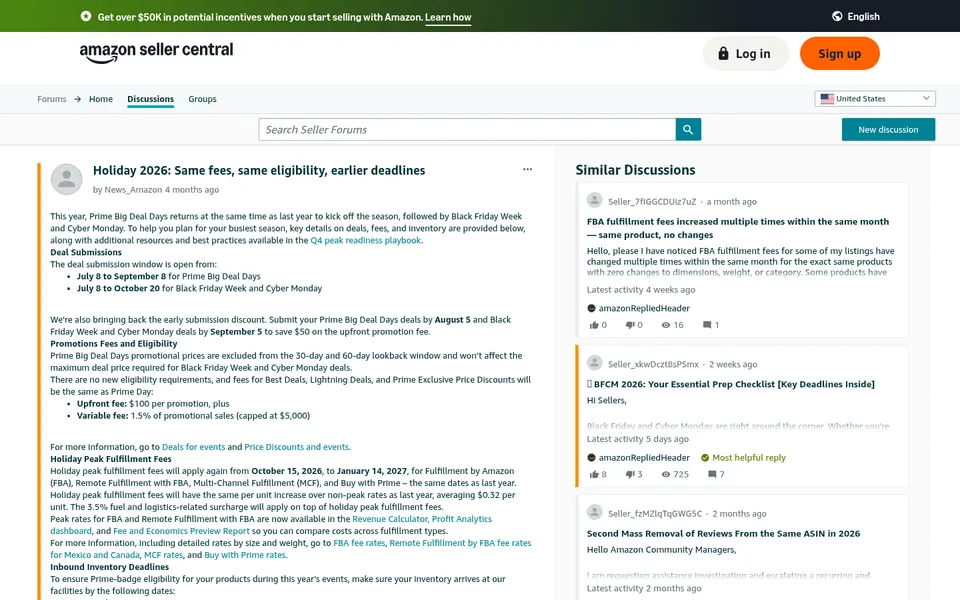Screen dimensions: 960x600
Task: Go to the Home tab
Action: pyautogui.click(x=101, y=99)
